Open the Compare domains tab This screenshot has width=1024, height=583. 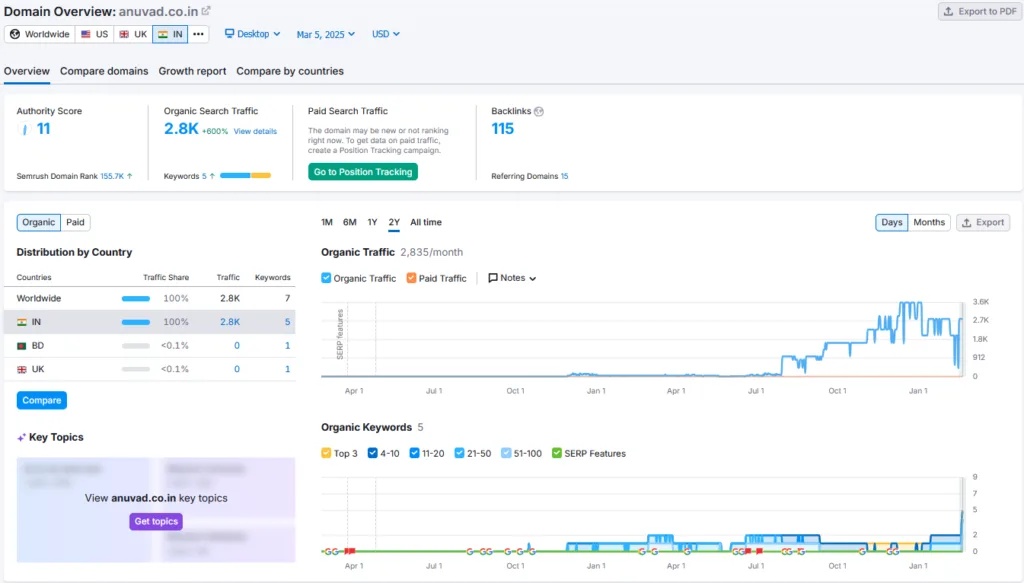click(x=104, y=71)
